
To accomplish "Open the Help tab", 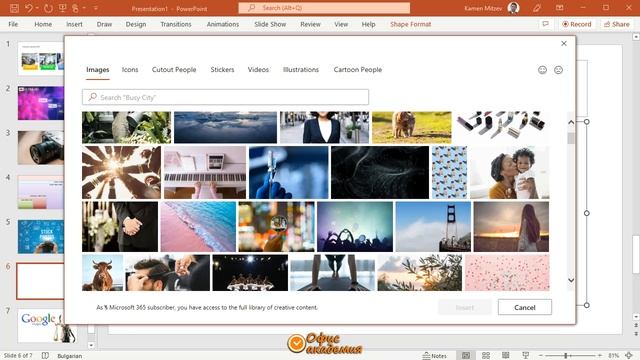I will pyautogui.click(x=368, y=24).
